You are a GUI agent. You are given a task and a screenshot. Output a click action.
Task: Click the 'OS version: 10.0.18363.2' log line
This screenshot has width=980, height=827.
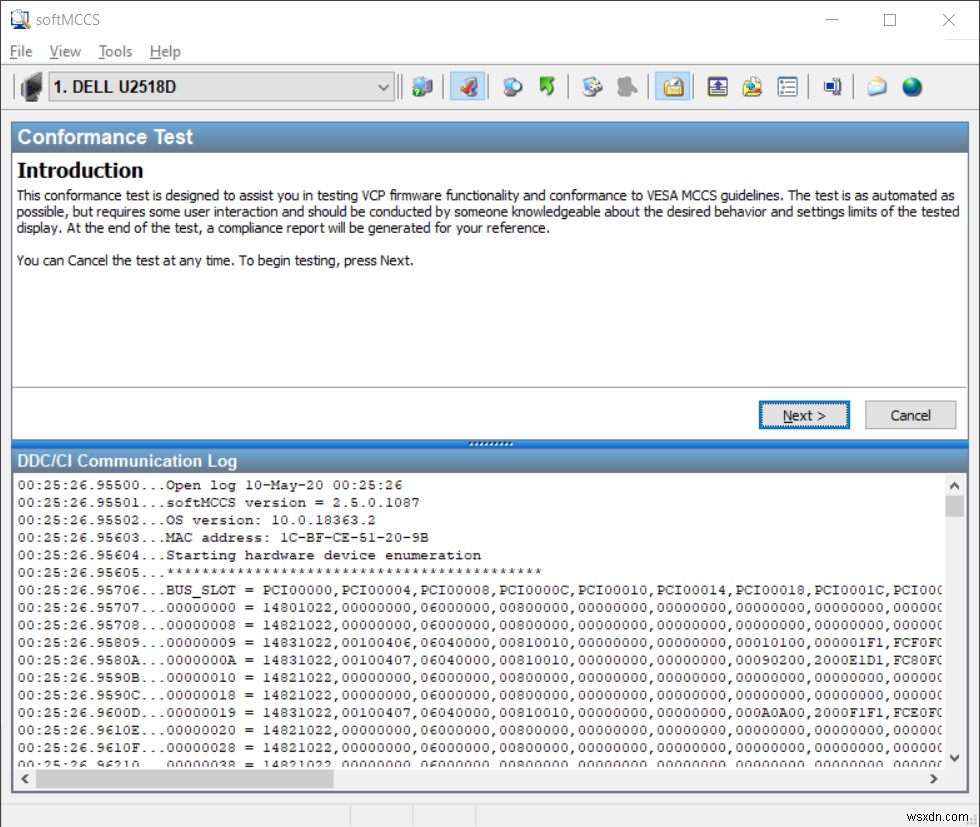coord(197,520)
